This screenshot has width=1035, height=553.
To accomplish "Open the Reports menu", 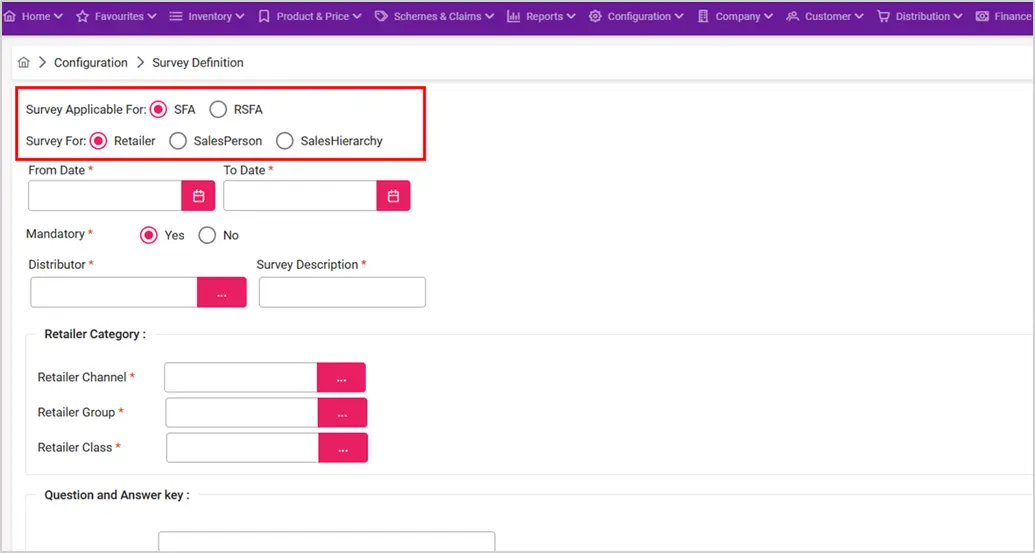I will point(541,16).
